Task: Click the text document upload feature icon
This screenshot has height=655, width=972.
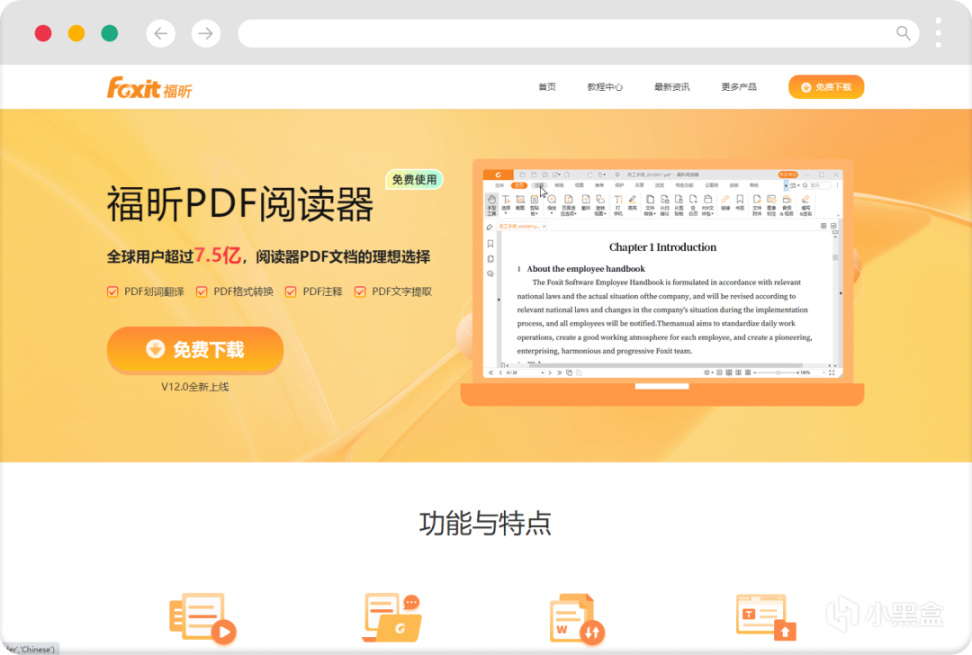Action: (x=766, y=617)
